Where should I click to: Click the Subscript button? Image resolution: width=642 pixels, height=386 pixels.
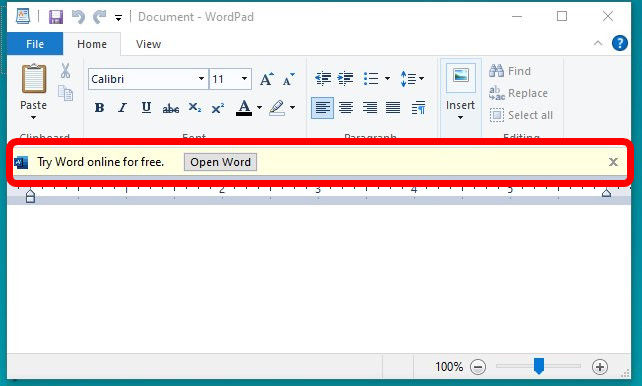(194, 108)
